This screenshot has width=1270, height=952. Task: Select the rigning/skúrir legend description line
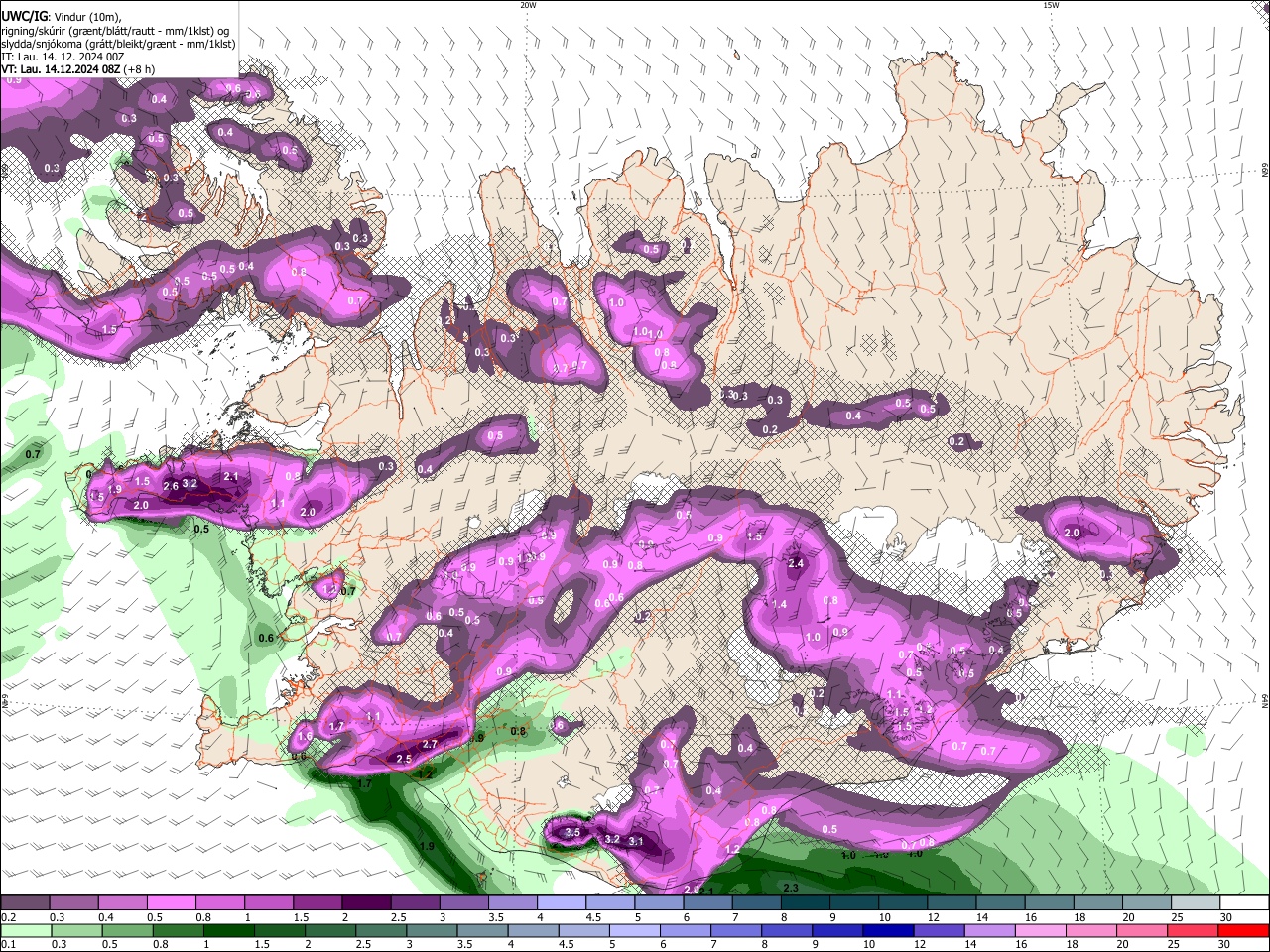(115, 31)
